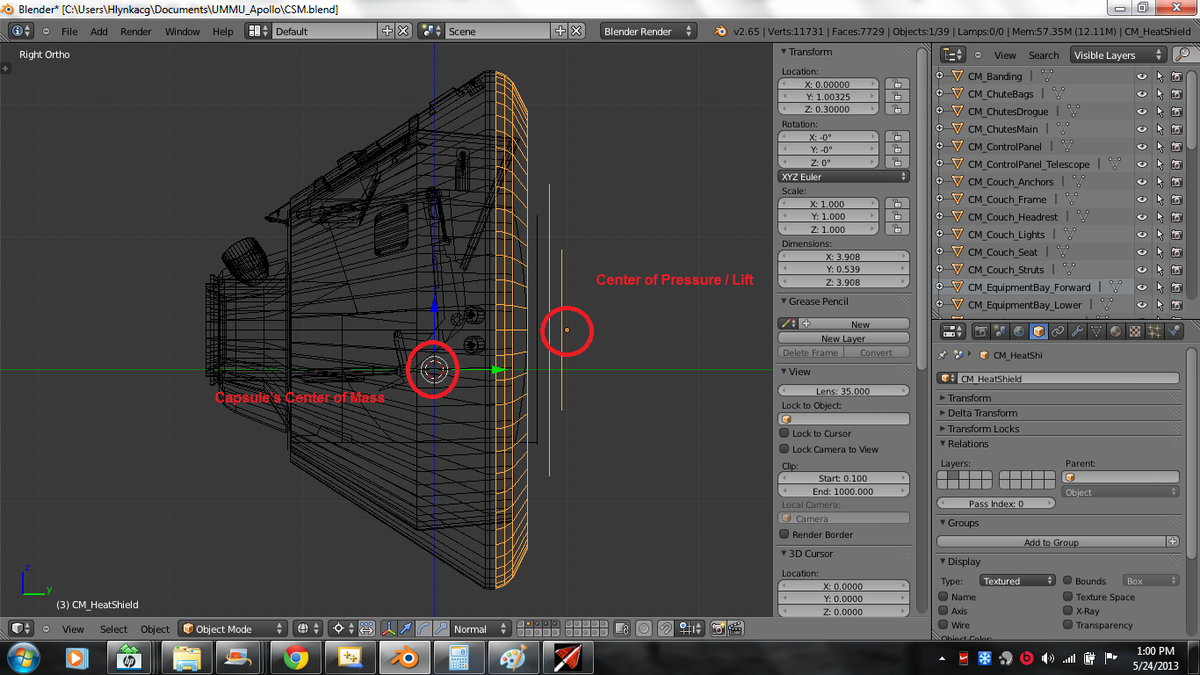This screenshot has width=1200, height=675.
Task: Open the Texture properties checker tab
Action: click(x=1135, y=331)
